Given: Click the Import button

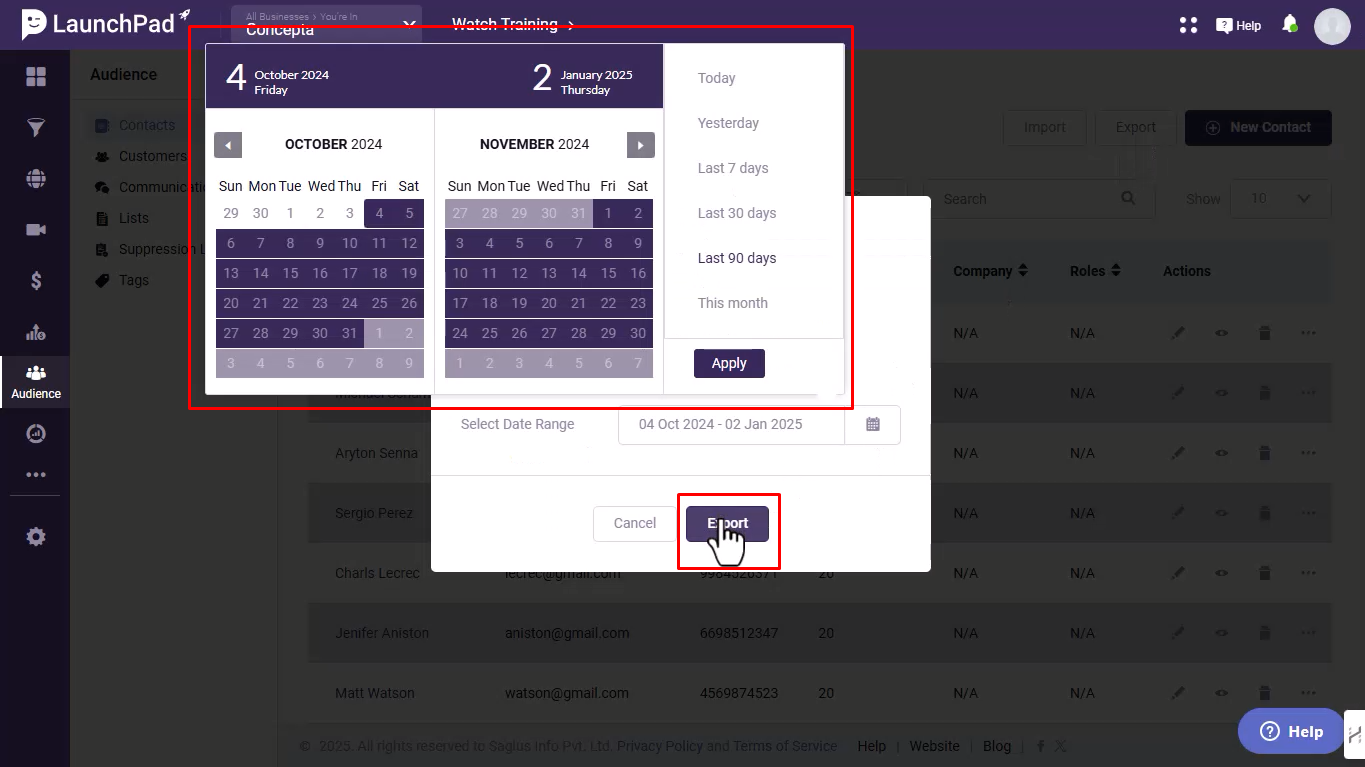Looking at the screenshot, I should point(1045,127).
